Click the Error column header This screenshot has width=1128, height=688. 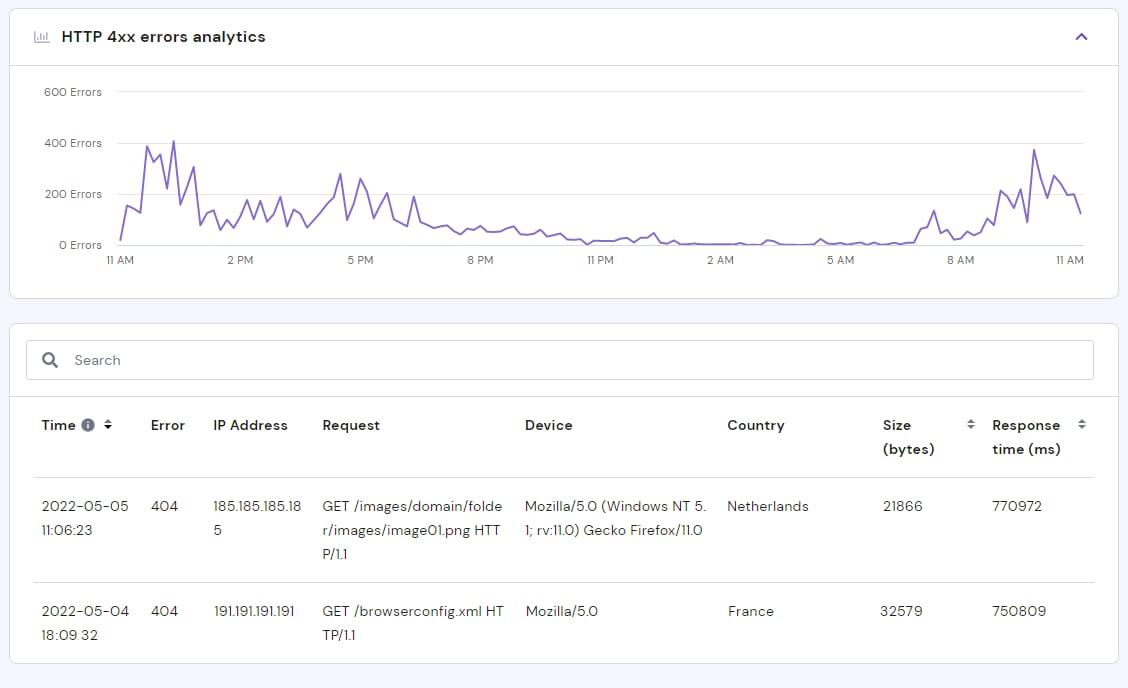167,425
